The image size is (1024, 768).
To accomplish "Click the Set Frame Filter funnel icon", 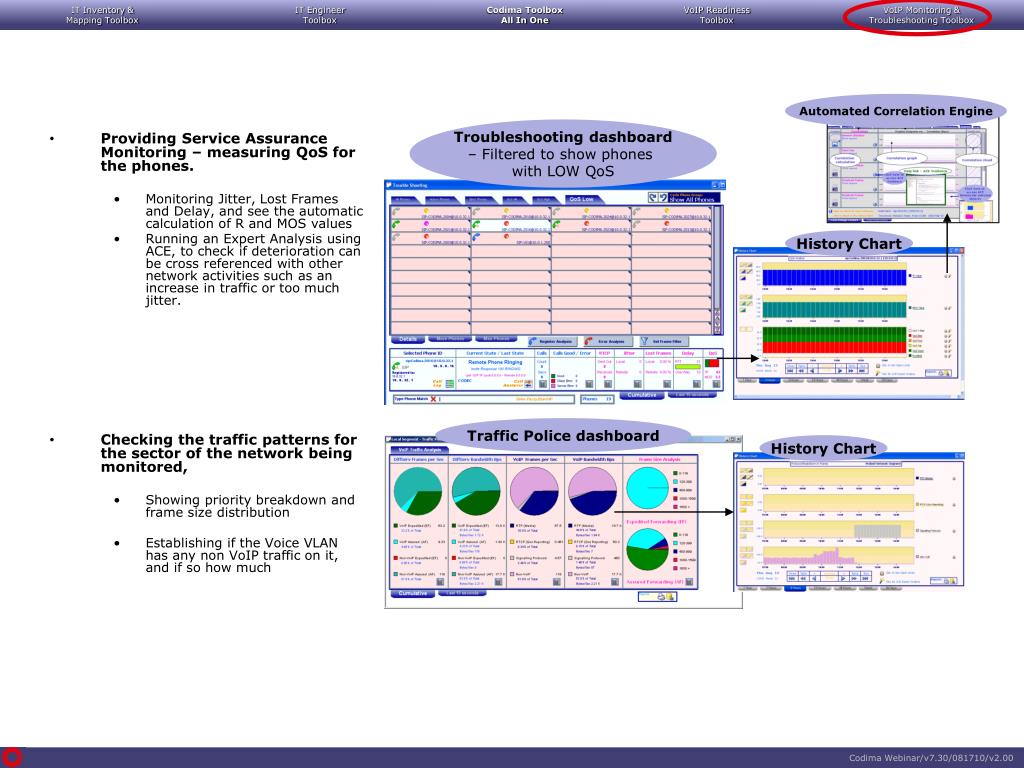I will click(645, 342).
